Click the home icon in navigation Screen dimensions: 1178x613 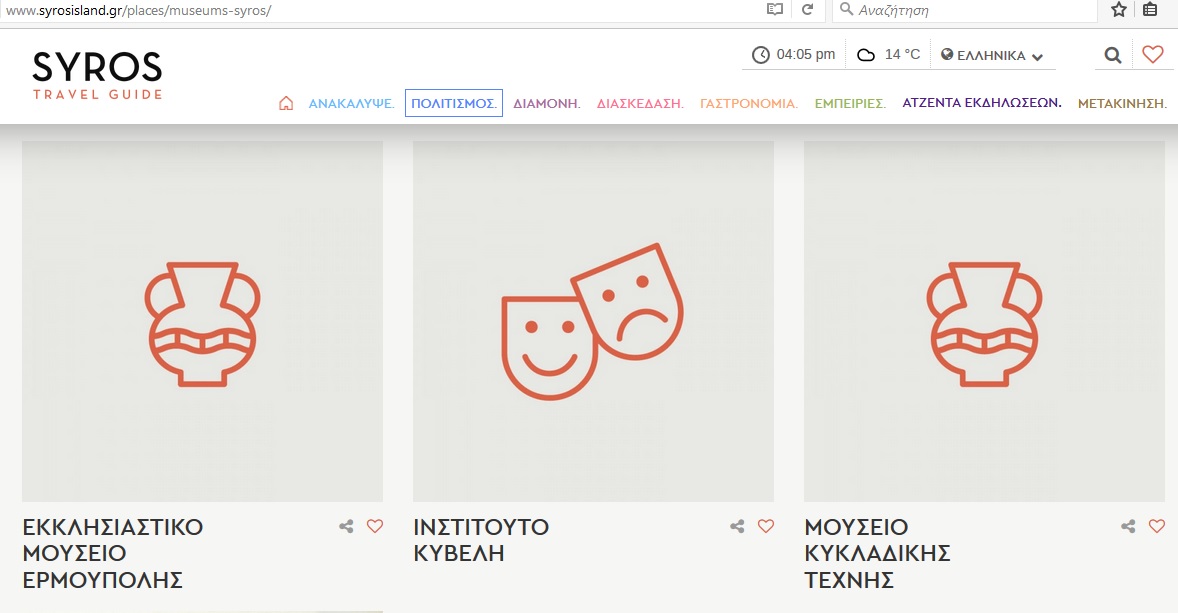[286, 103]
